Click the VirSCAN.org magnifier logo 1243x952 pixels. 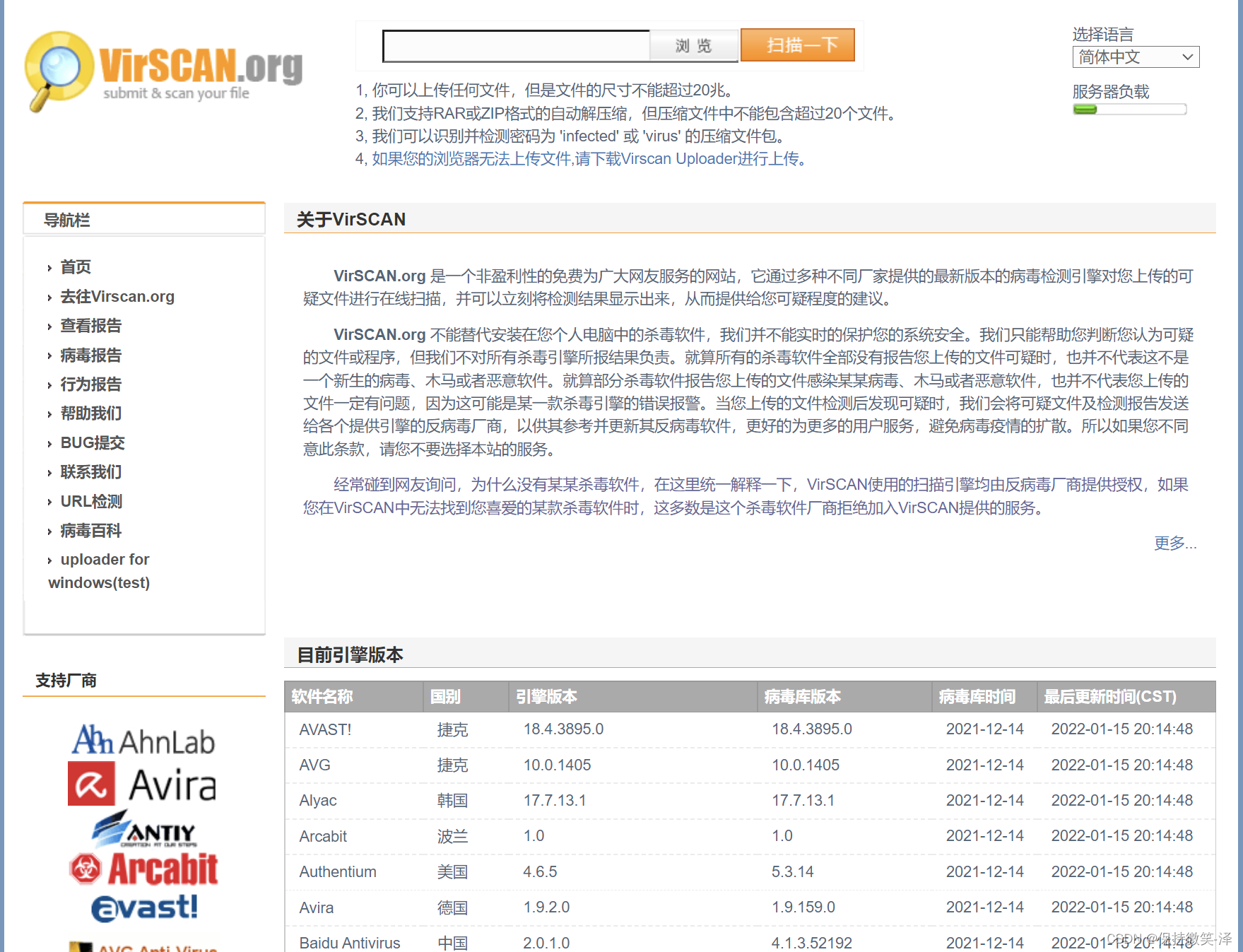164,71
